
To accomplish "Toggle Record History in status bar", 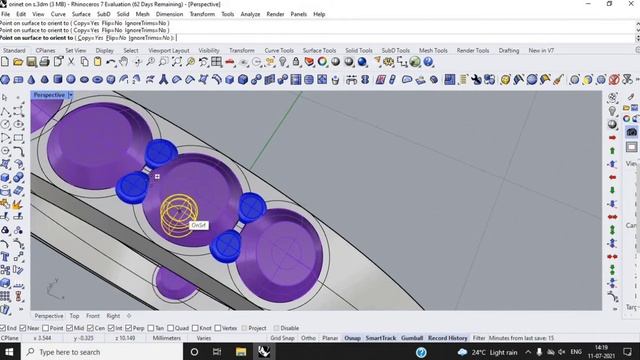I will pos(447,338).
